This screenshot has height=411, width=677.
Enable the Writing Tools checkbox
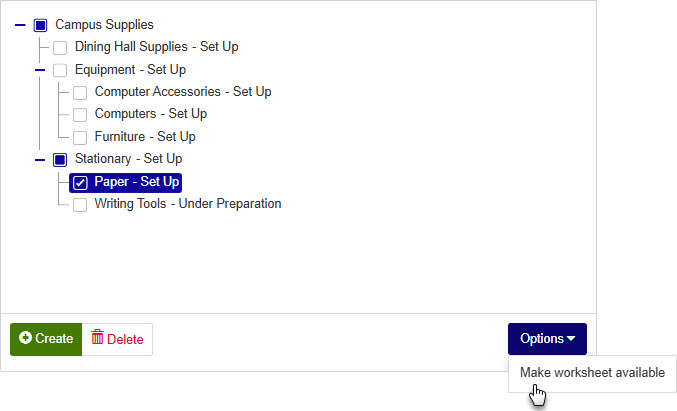click(x=80, y=204)
